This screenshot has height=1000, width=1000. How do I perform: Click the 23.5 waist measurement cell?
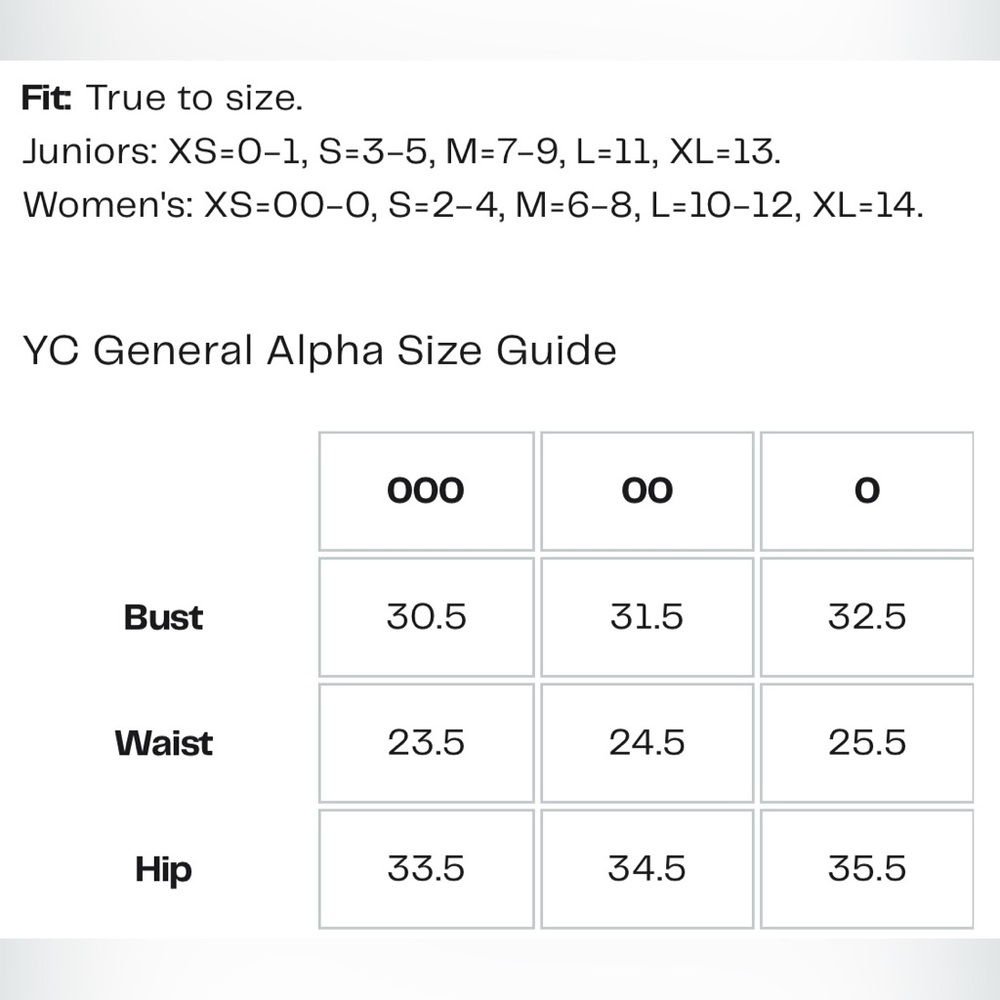[426, 743]
